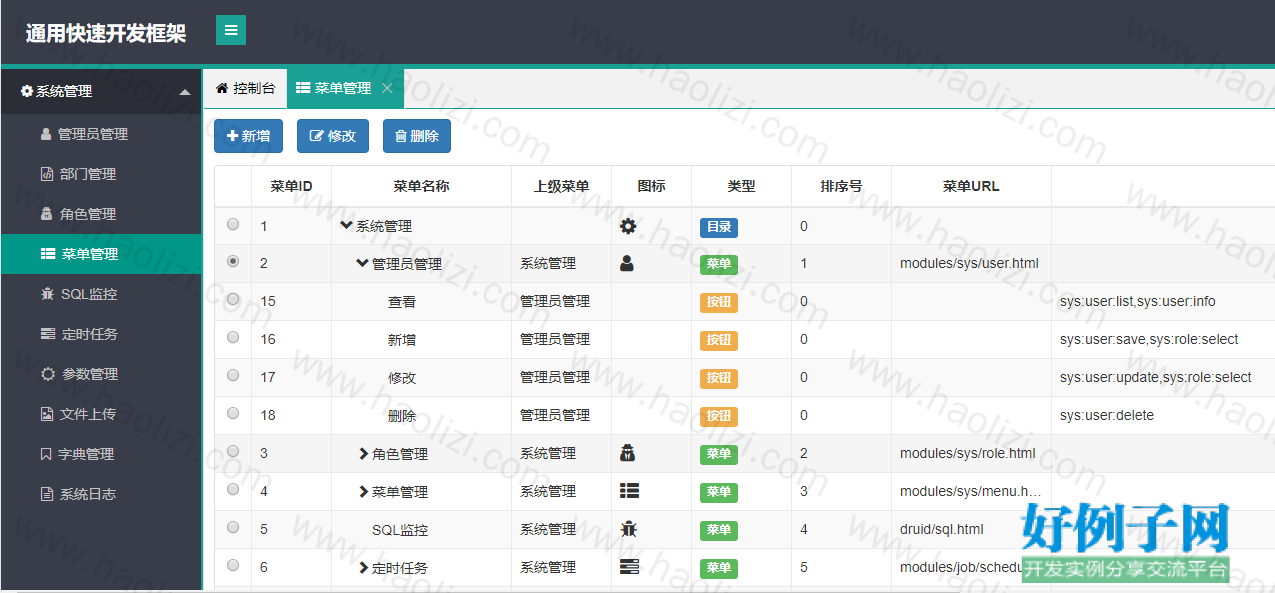Expand the 定时任务 tree row
The height and width of the screenshot is (593, 1275).
[x=364, y=568]
